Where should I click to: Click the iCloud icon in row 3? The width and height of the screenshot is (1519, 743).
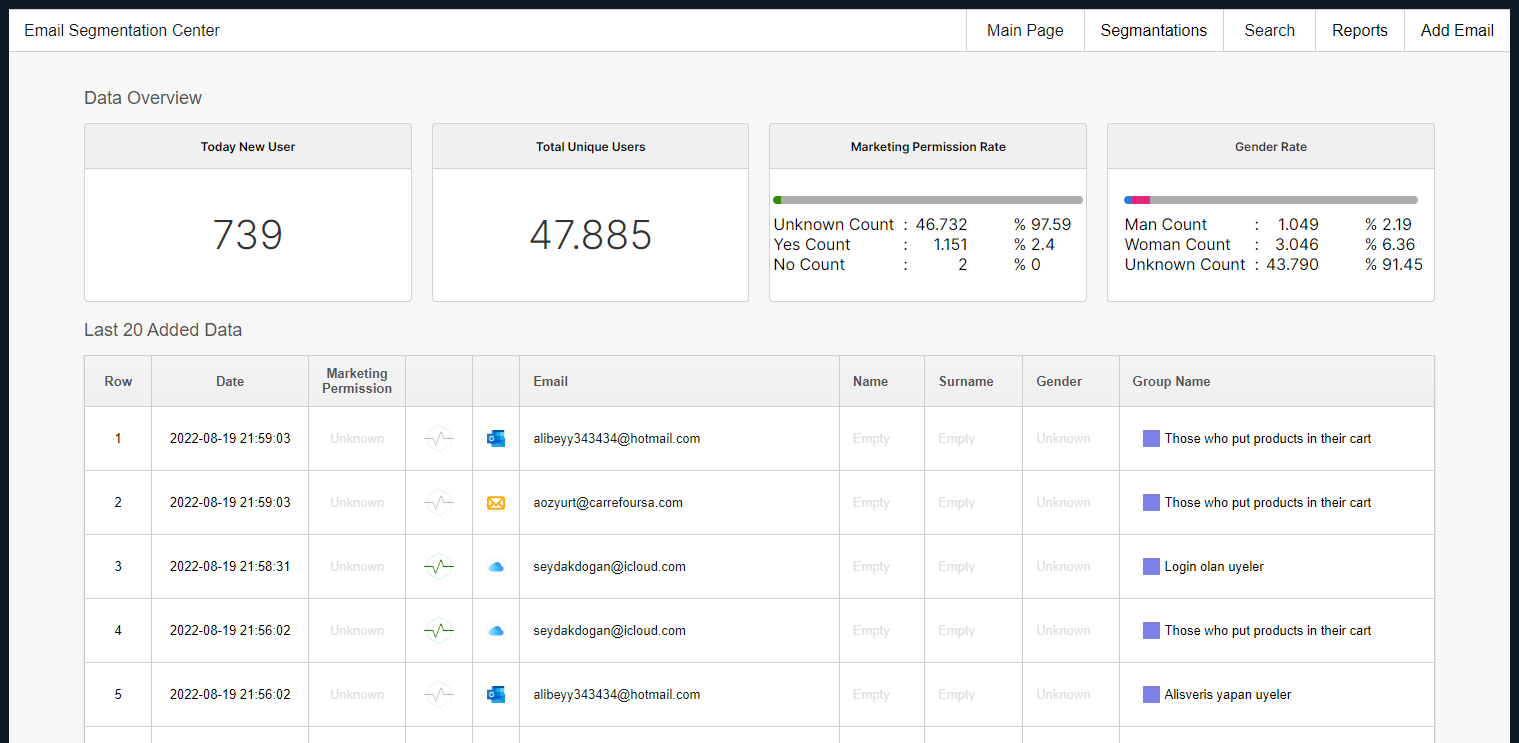(x=495, y=567)
